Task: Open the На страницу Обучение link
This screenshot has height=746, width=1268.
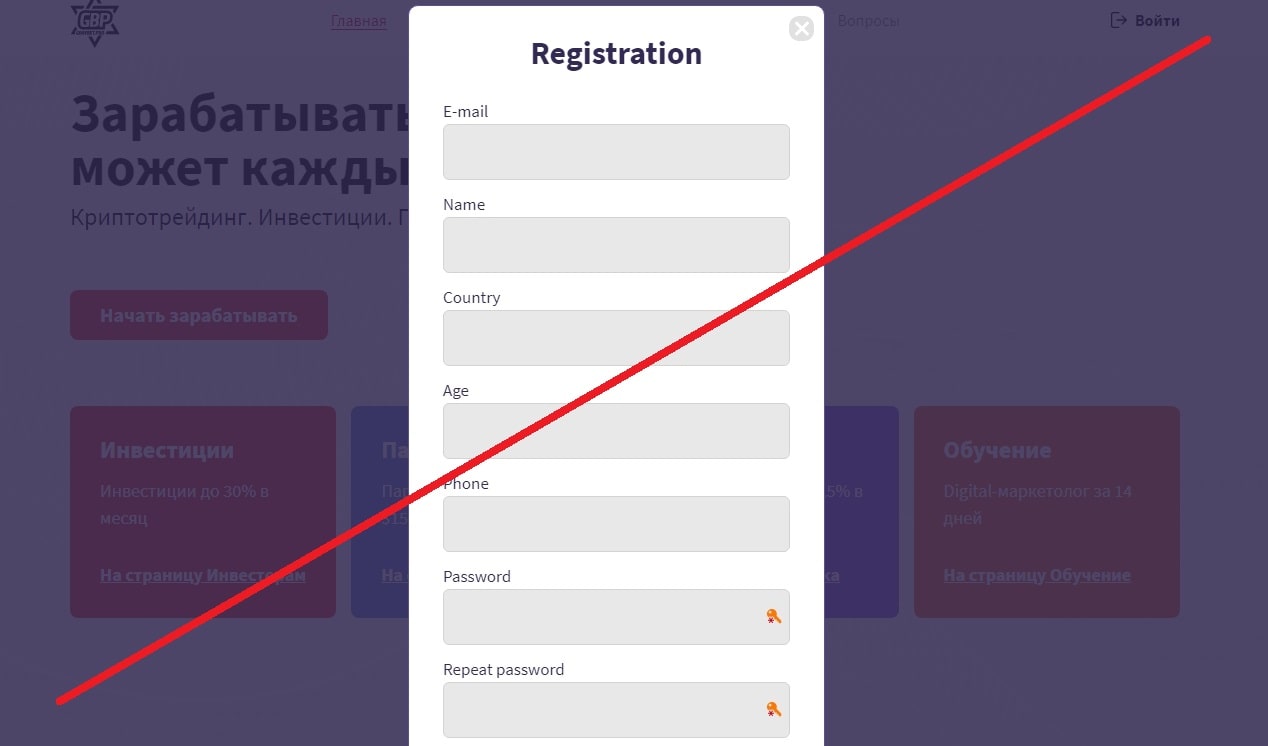Action: 1037,576
